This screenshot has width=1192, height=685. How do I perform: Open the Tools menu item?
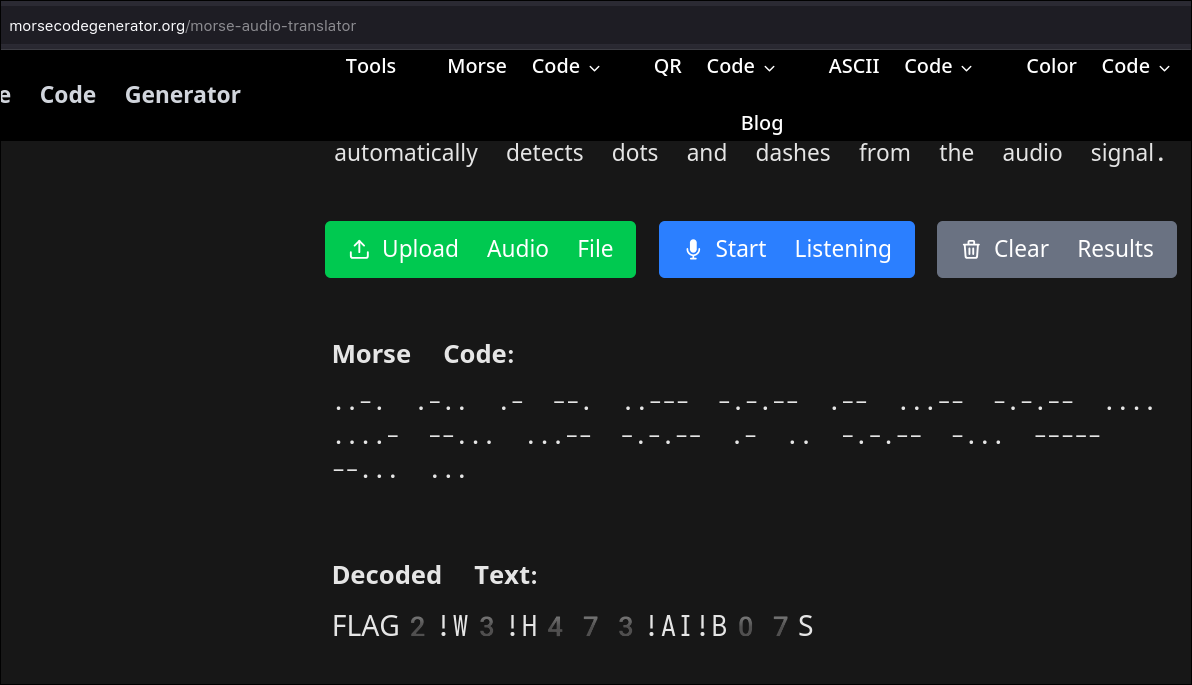pyautogui.click(x=371, y=66)
